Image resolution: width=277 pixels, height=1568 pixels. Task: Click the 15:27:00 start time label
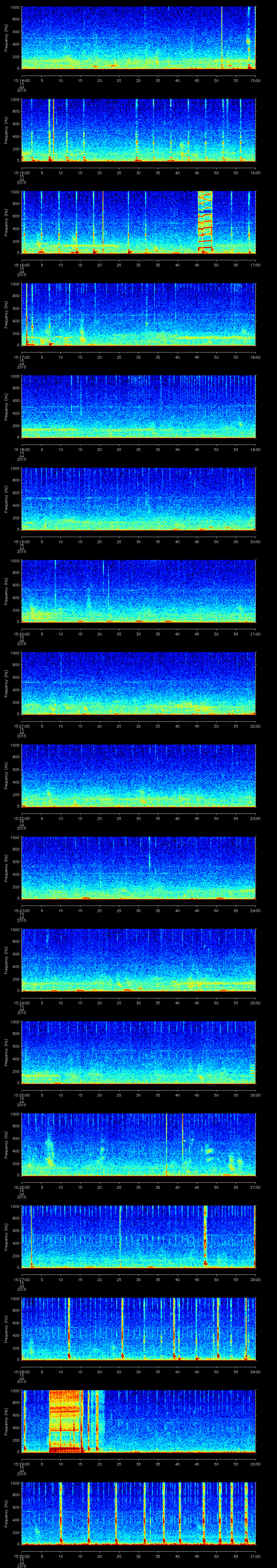pos(21,1279)
